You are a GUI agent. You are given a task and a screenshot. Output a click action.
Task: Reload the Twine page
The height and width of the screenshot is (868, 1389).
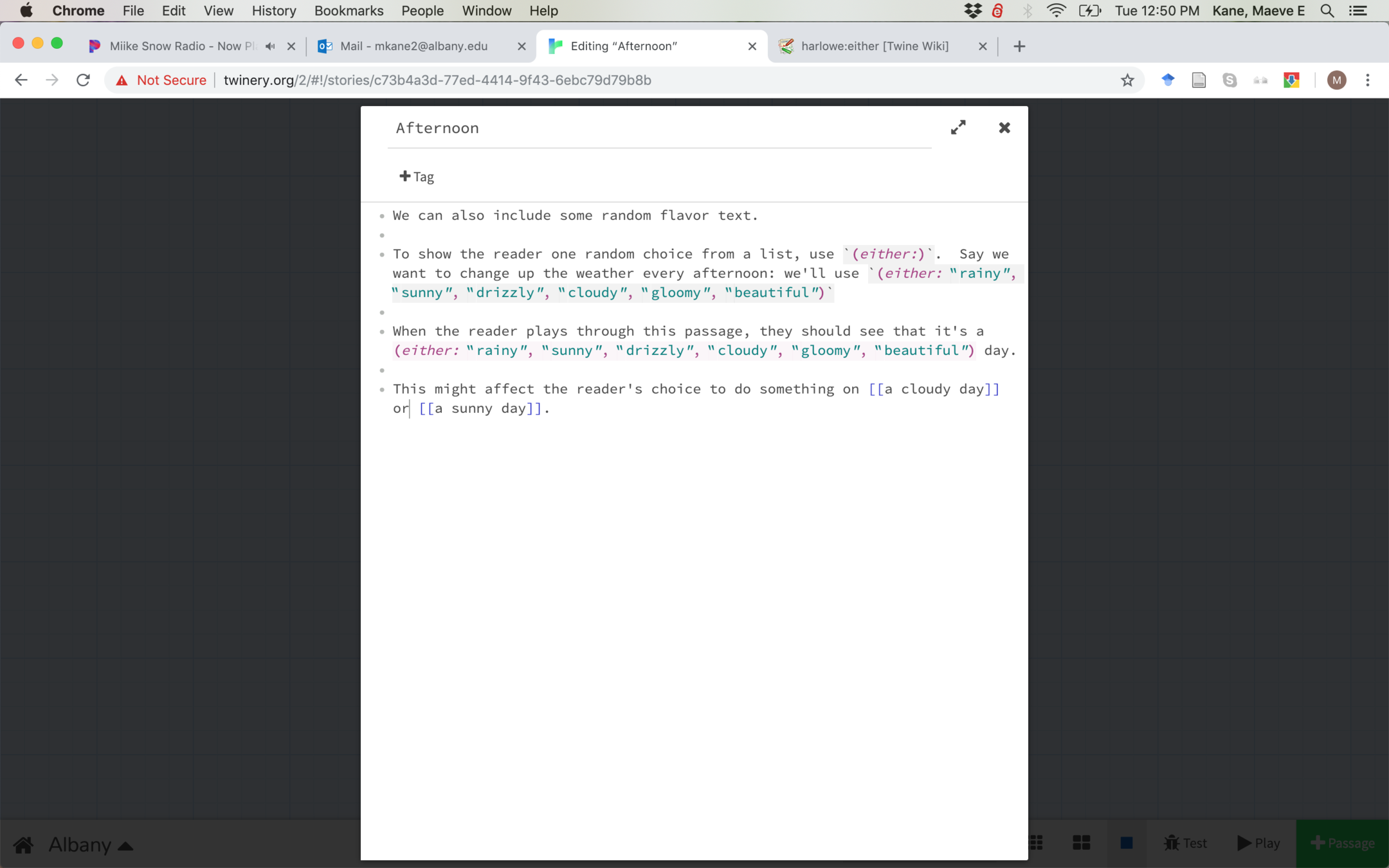(83, 80)
